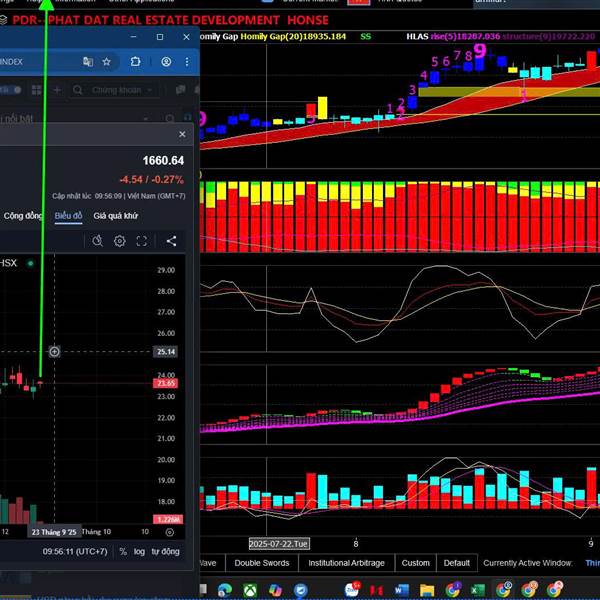Screen dimensions: 600x600
Task: Select the Institutional Arbitrage tab
Action: tap(346, 563)
